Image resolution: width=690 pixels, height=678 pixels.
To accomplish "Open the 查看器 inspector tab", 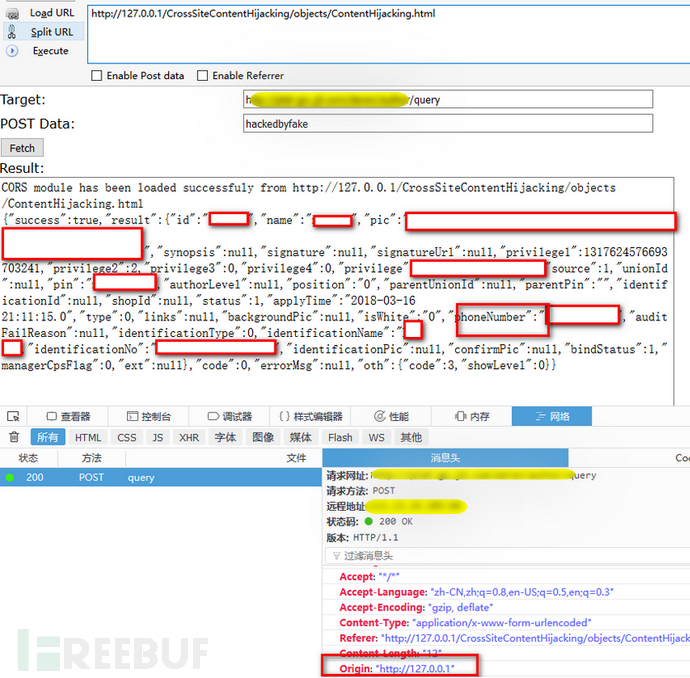I will [x=68, y=416].
